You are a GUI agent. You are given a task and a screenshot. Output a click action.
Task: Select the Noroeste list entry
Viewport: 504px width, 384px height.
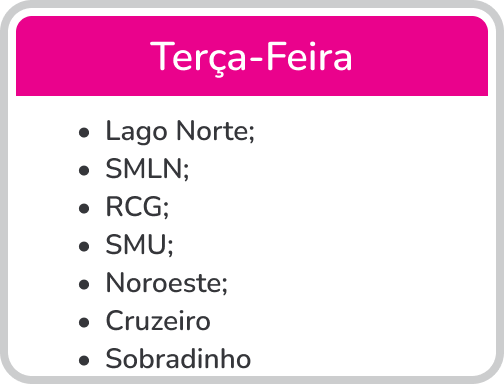point(167,283)
